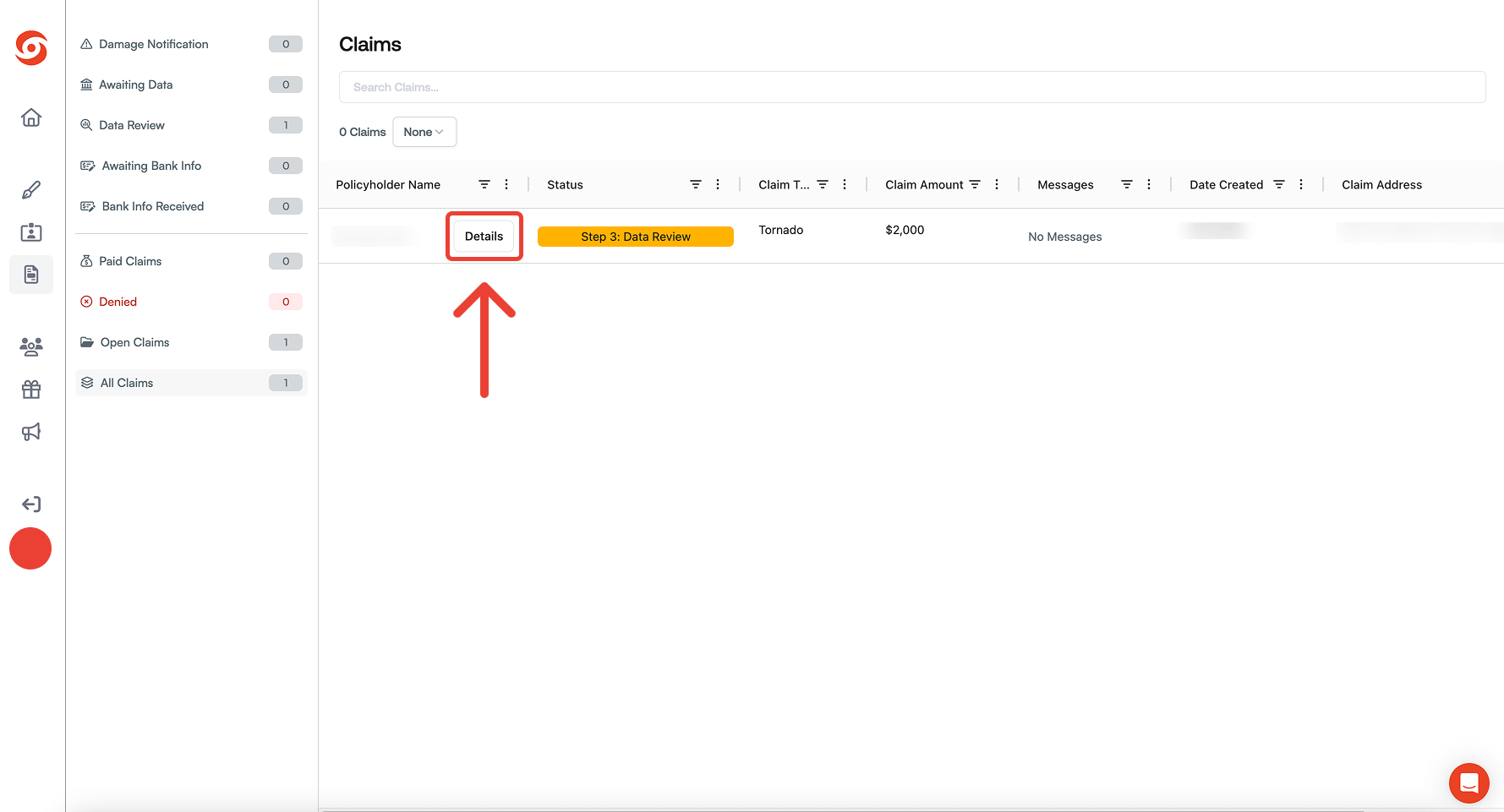The height and width of the screenshot is (812, 1504).
Task: Sort by Claim Address header
Action: [x=1381, y=185]
